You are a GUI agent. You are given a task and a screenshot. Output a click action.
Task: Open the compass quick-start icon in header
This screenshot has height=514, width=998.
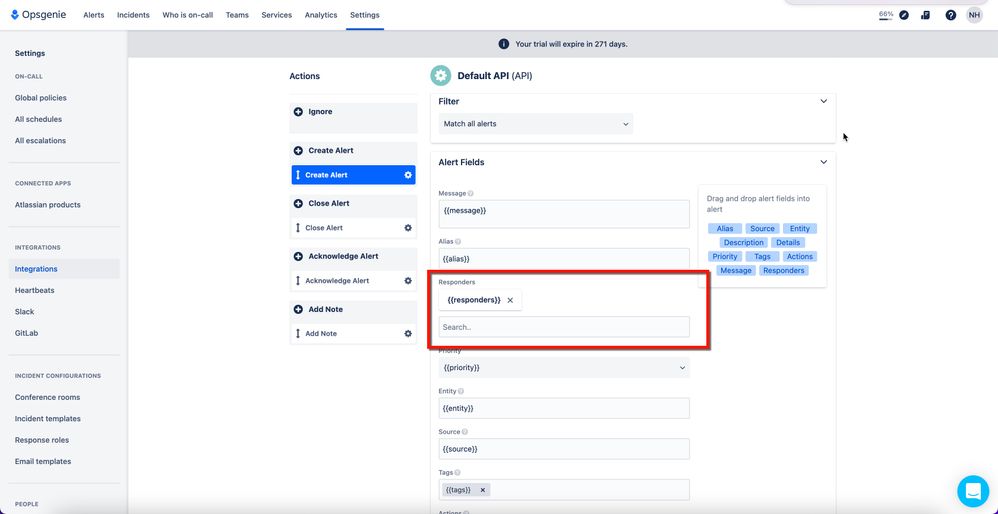tap(904, 15)
